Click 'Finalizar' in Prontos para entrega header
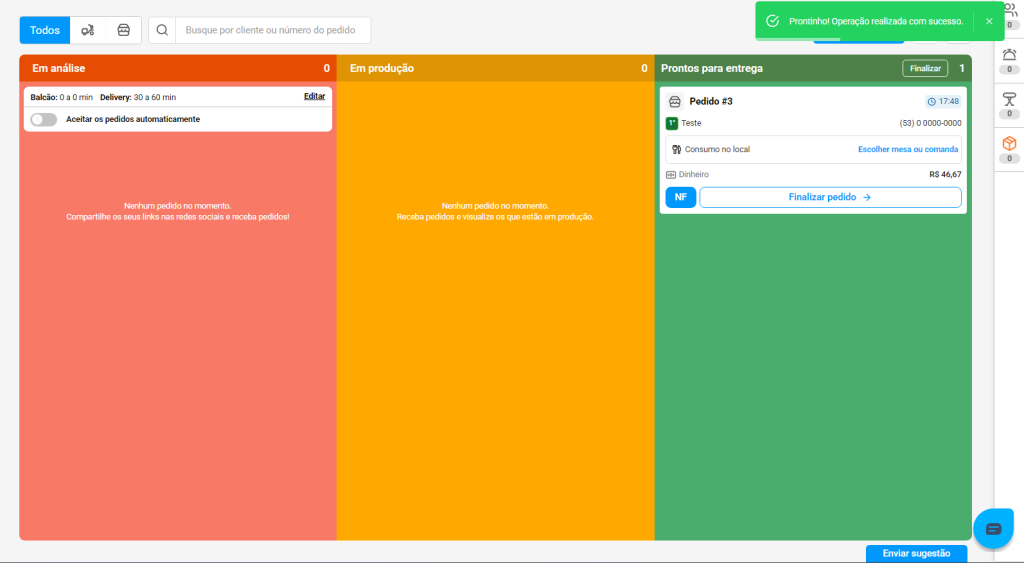The height and width of the screenshot is (563, 1024). pos(925,69)
